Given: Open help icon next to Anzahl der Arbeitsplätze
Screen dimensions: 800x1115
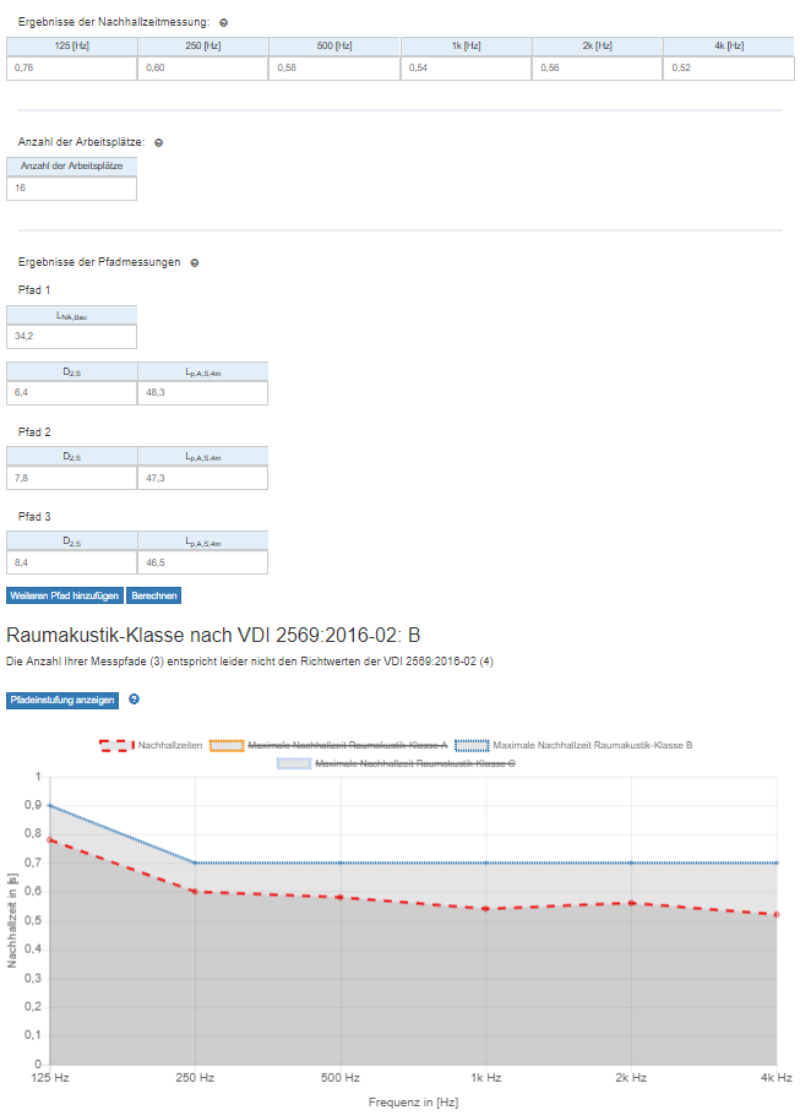Looking at the screenshot, I should (x=159, y=143).
